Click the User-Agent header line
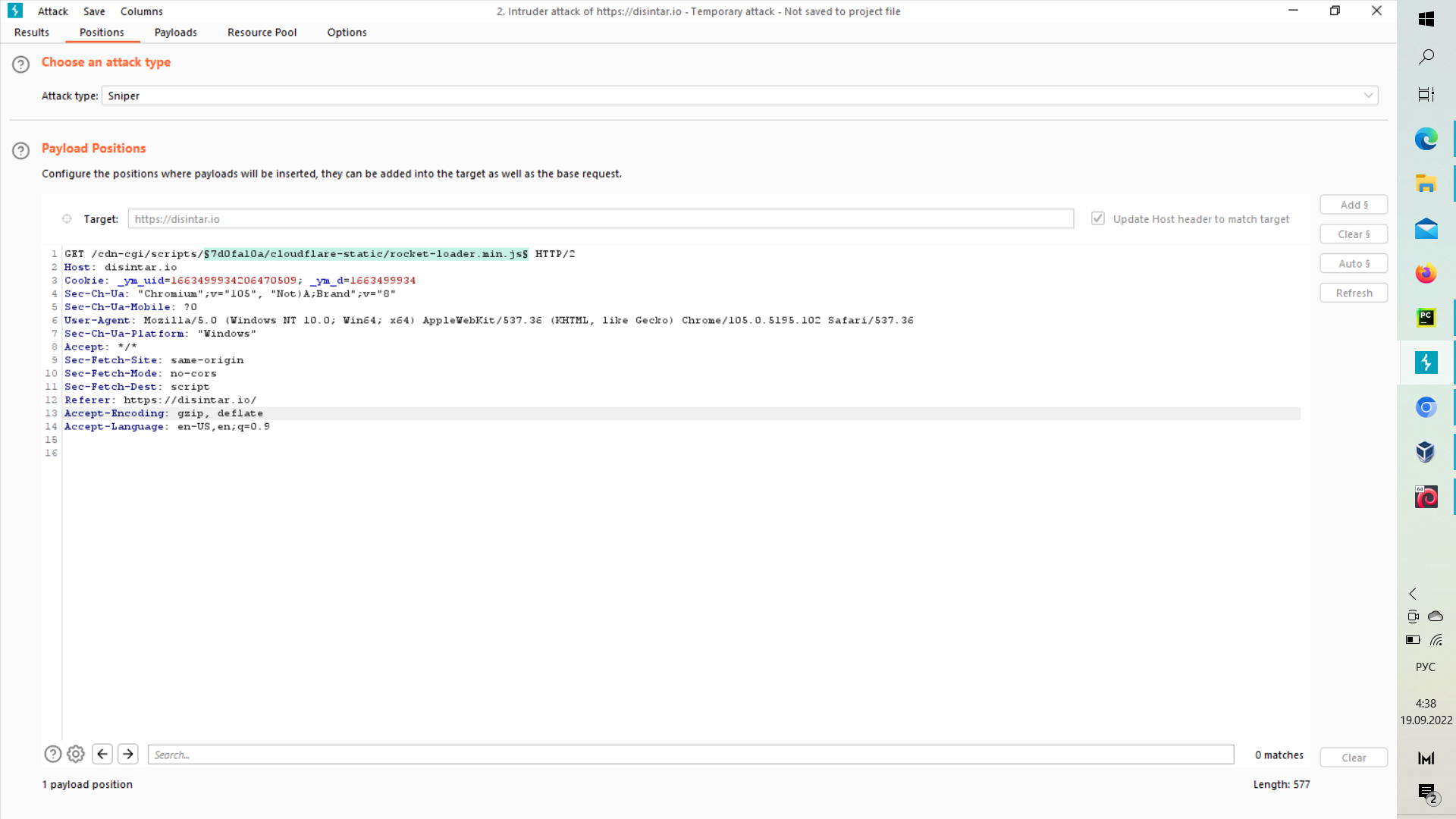The width and height of the screenshot is (1456, 819). (489, 321)
